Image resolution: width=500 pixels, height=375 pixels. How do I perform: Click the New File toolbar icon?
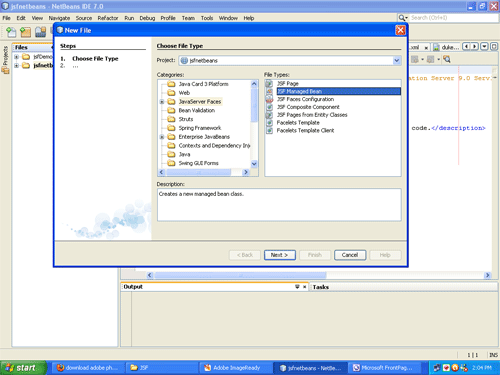click(x=11, y=32)
